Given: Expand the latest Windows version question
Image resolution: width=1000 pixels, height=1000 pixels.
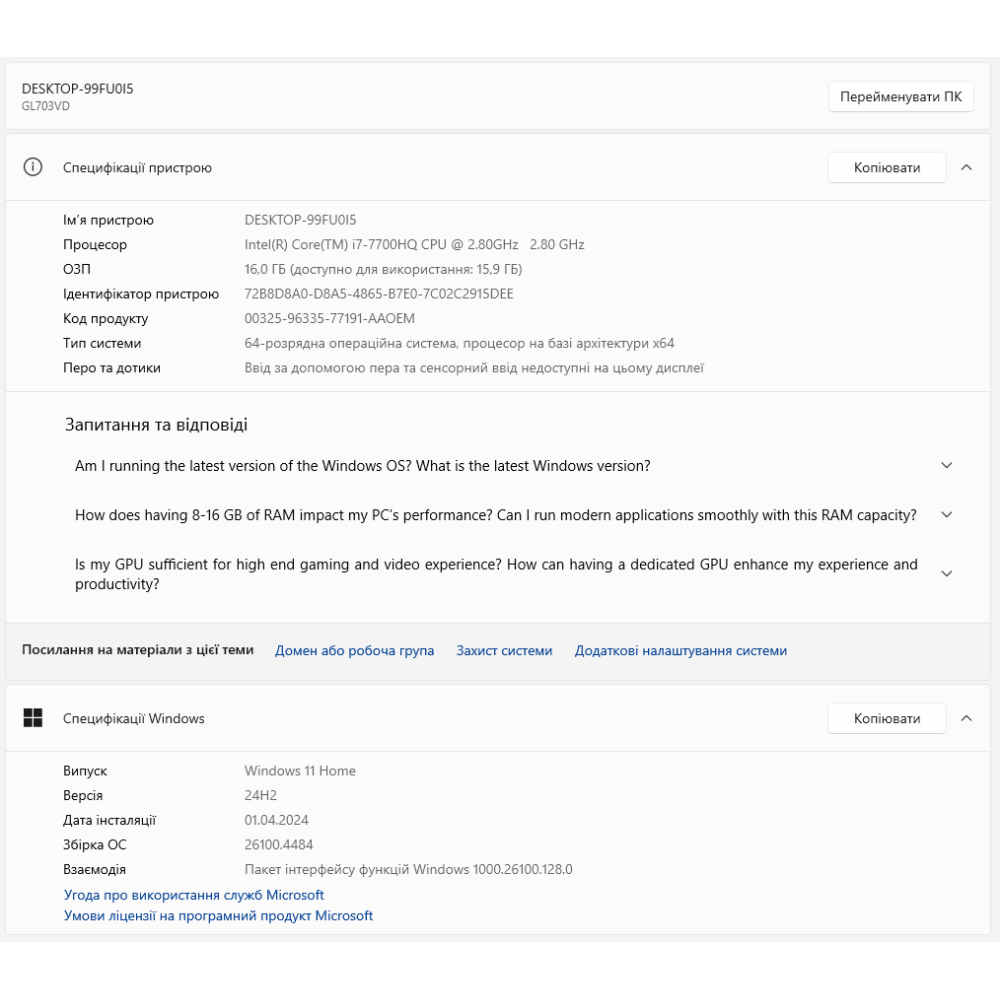Looking at the screenshot, I should coord(947,466).
